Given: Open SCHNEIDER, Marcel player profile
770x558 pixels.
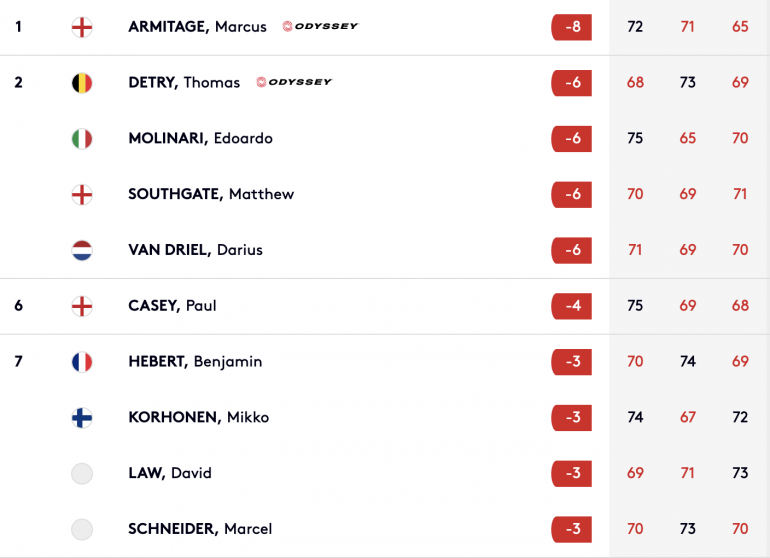Looking at the screenshot, I should 200,529.
